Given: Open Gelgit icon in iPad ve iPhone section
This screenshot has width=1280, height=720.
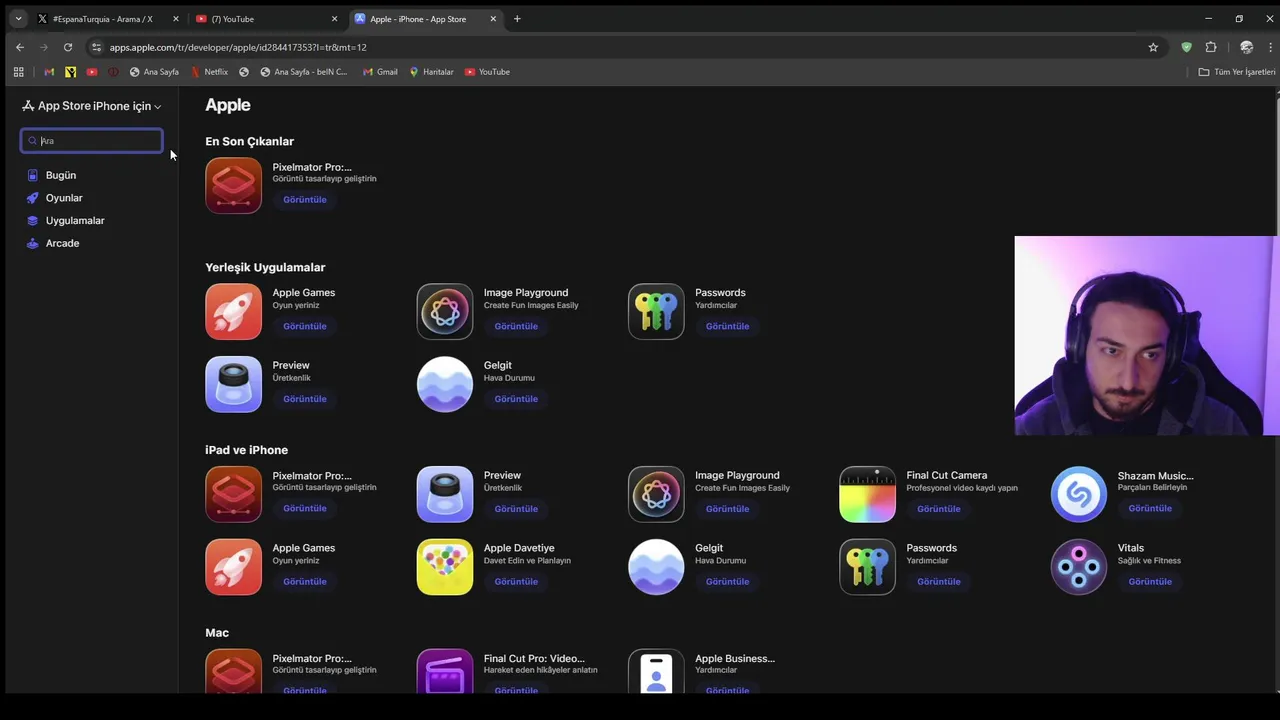Looking at the screenshot, I should 656,567.
